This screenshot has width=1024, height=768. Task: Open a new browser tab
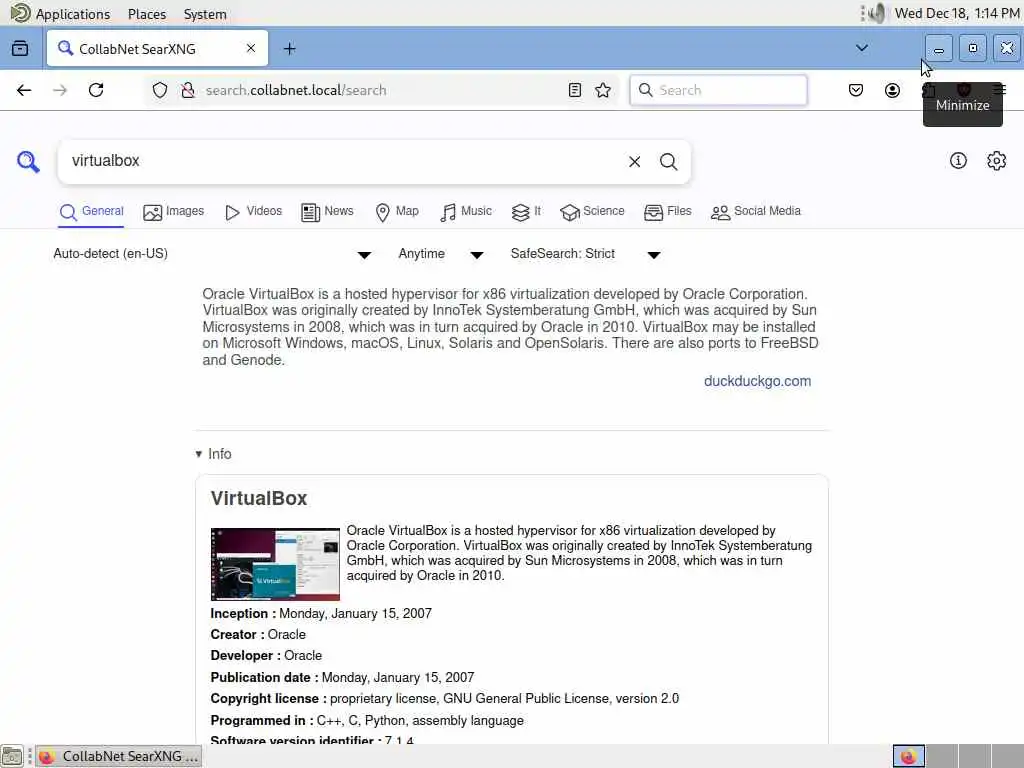[289, 48]
